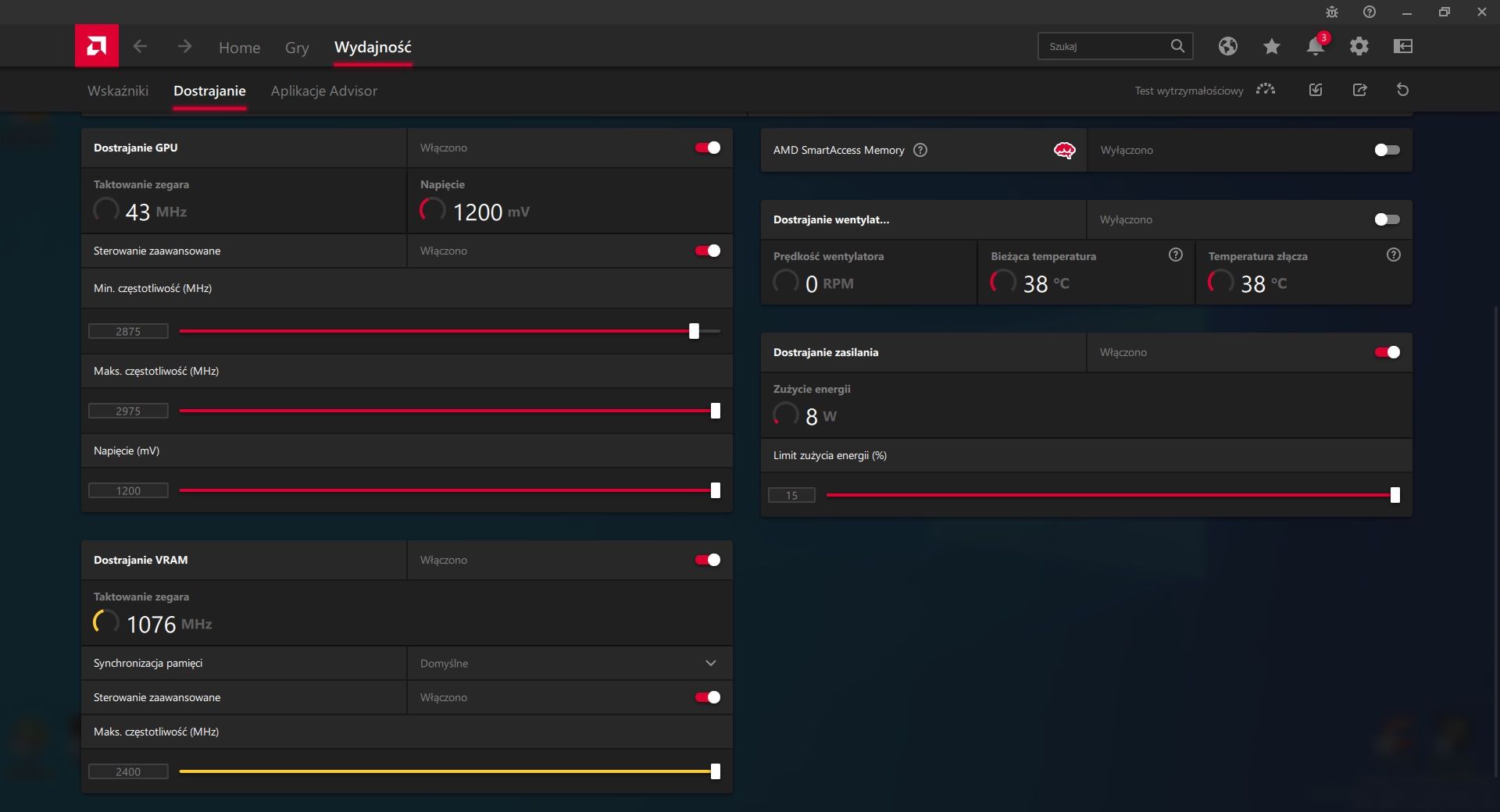Open the Home tab
The height and width of the screenshot is (812, 1500).
[x=239, y=48]
